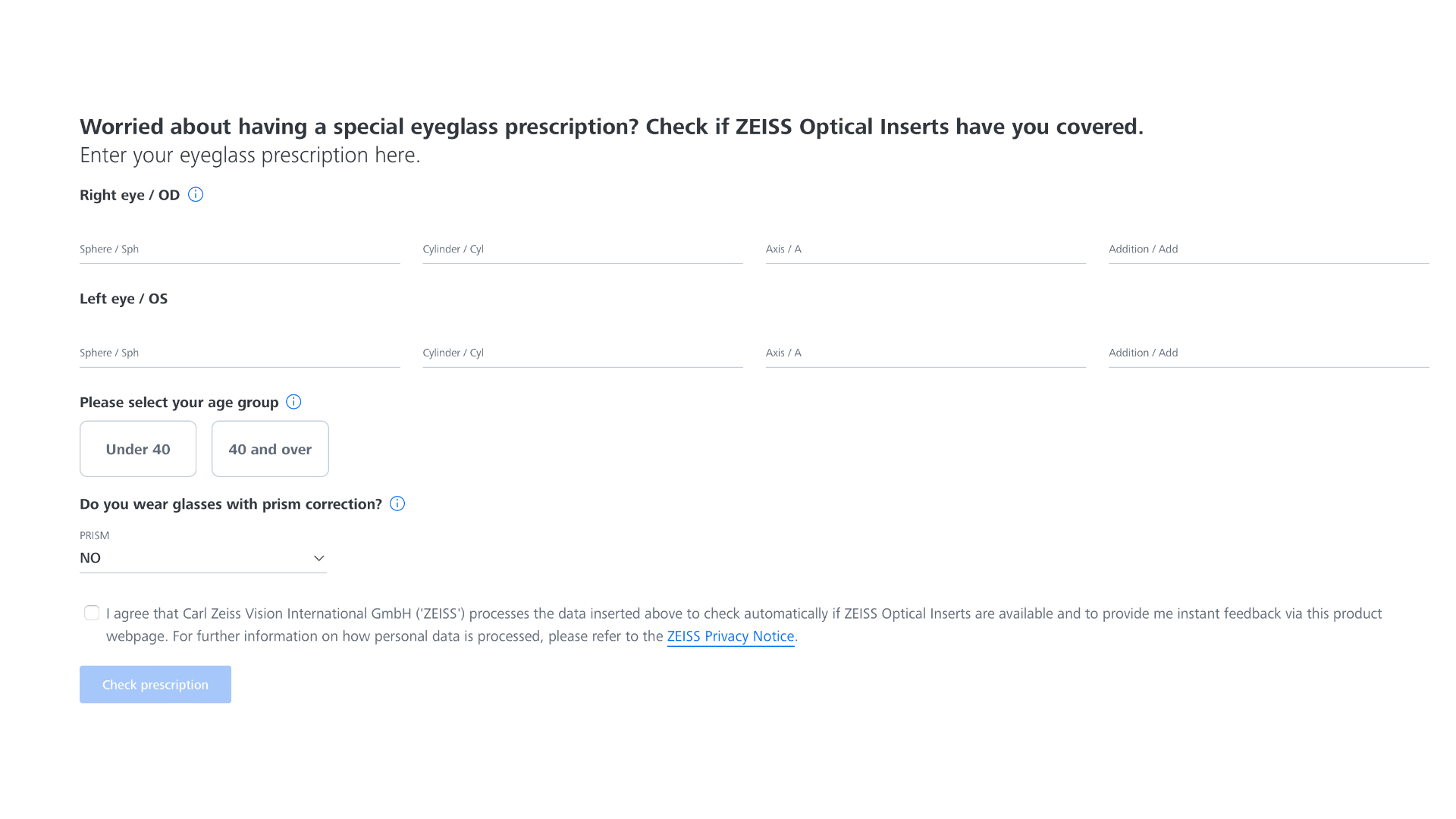
Task: Open the PRISM dropdown to change value
Action: [x=203, y=558]
